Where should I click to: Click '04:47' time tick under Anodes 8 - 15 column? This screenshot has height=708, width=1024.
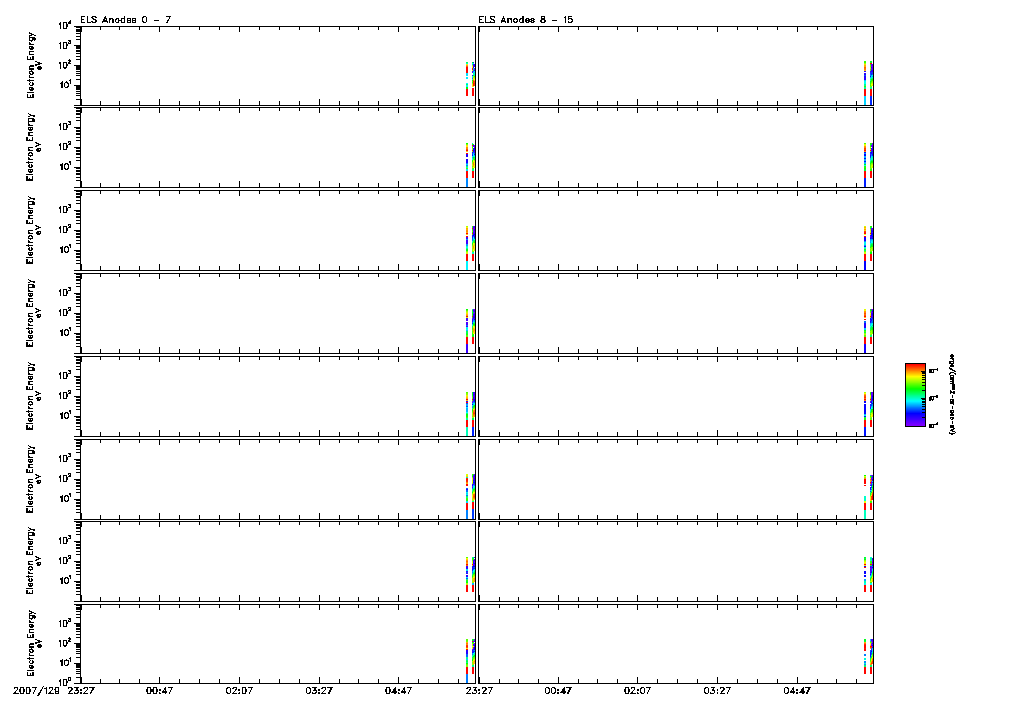(797, 691)
